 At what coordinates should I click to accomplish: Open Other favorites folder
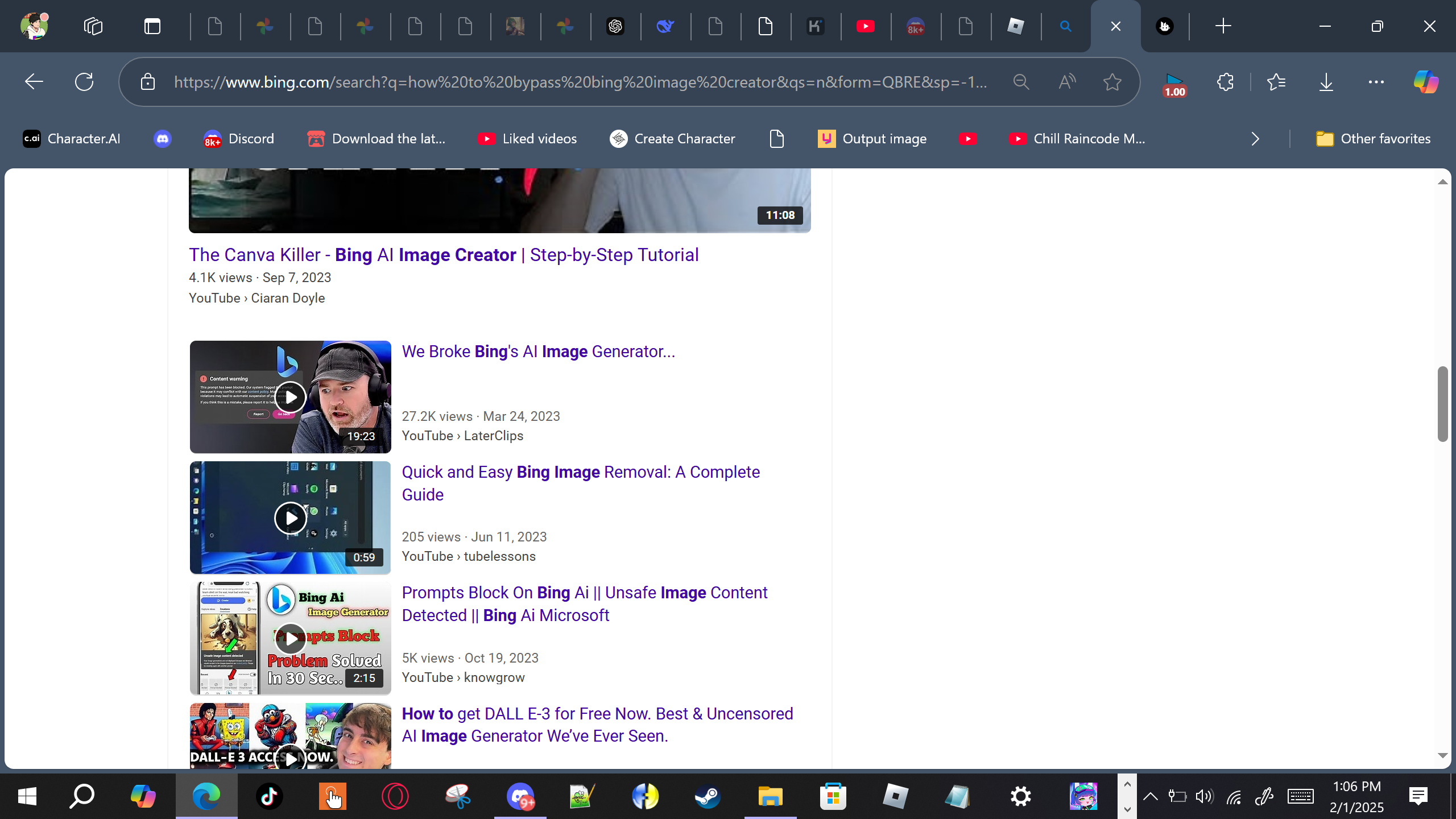[x=1373, y=139]
